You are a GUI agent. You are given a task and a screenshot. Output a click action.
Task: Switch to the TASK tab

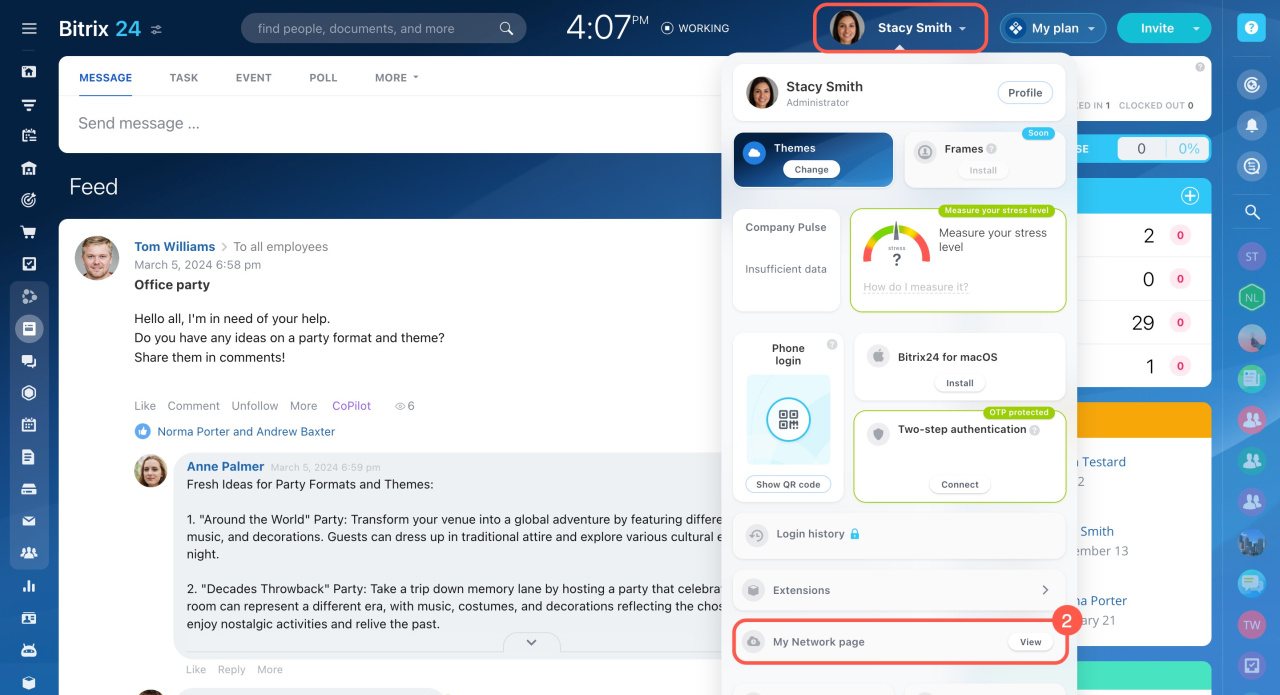click(184, 78)
